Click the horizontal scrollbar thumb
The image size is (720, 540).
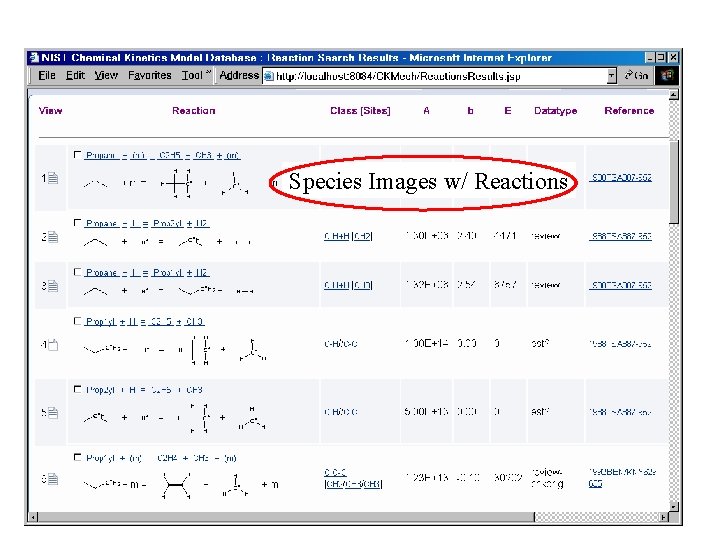click(x=287, y=517)
